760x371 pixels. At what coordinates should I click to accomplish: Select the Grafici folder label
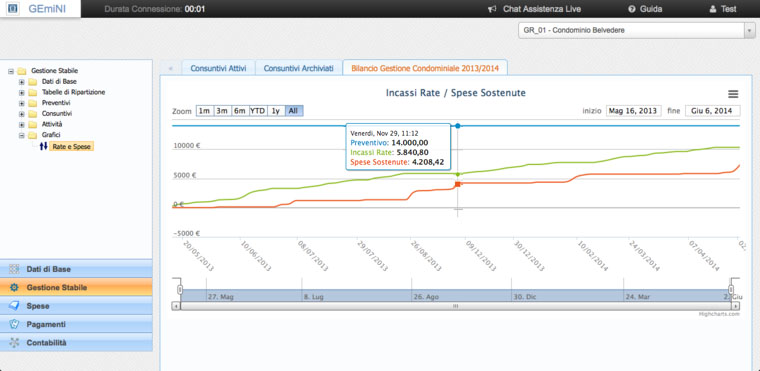click(x=51, y=135)
